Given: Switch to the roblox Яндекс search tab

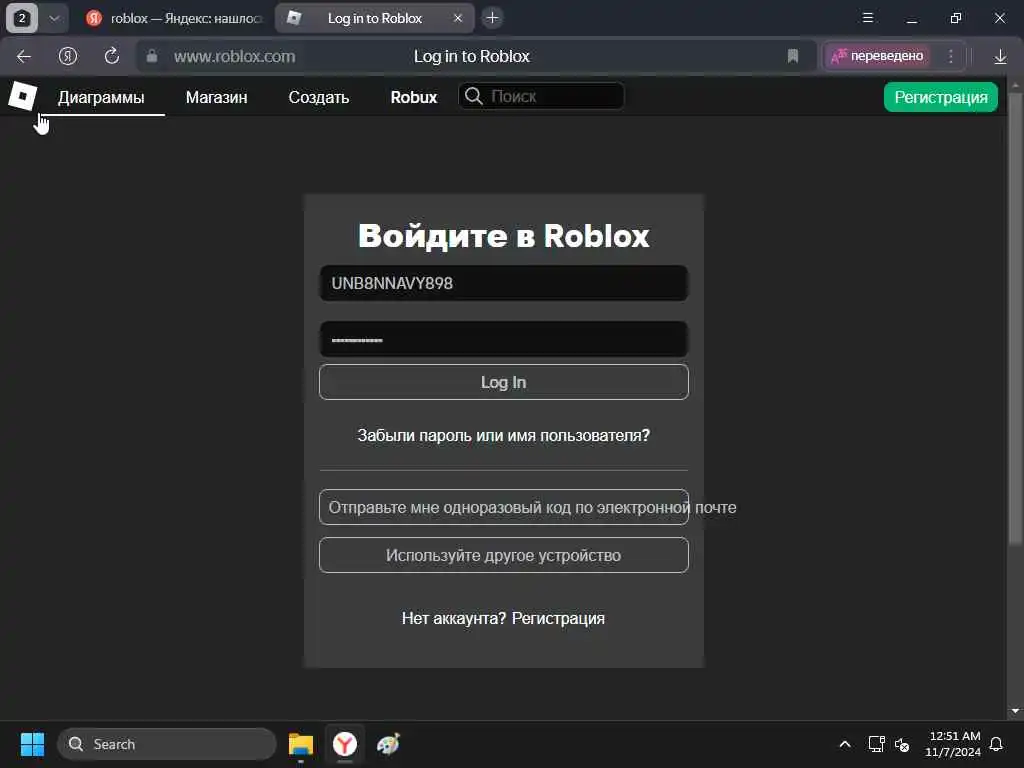Looking at the screenshot, I should [173, 18].
